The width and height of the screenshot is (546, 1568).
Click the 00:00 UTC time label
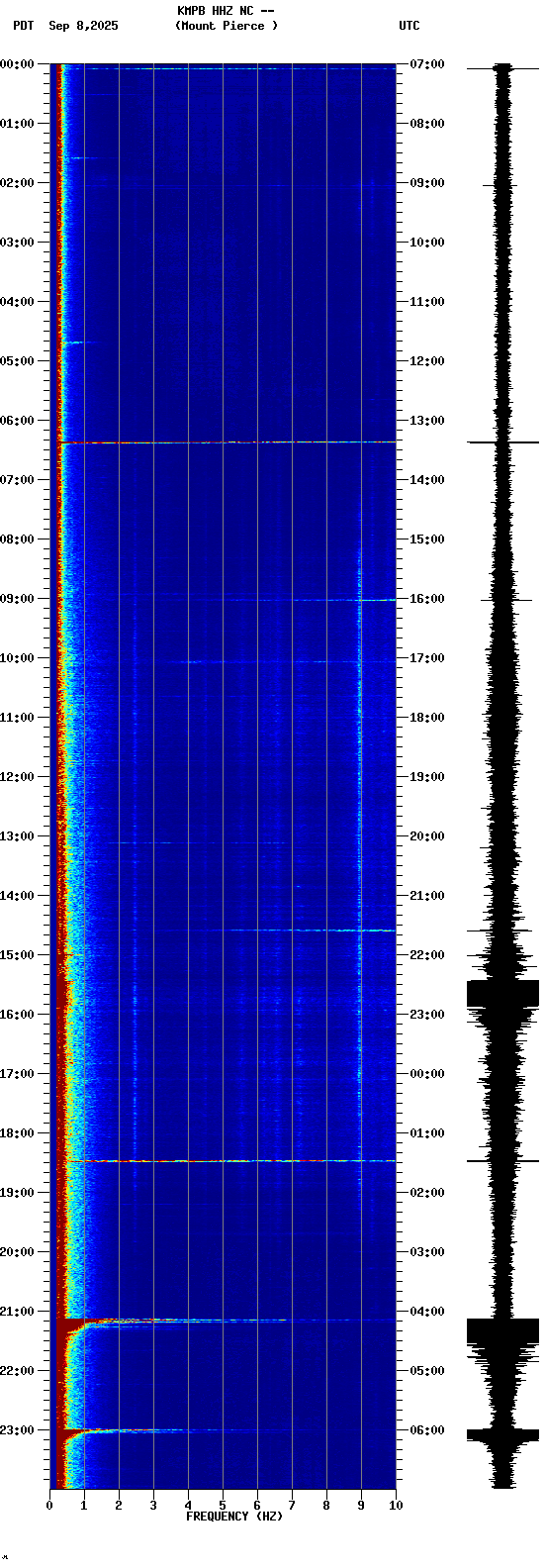pos(427,1074)
